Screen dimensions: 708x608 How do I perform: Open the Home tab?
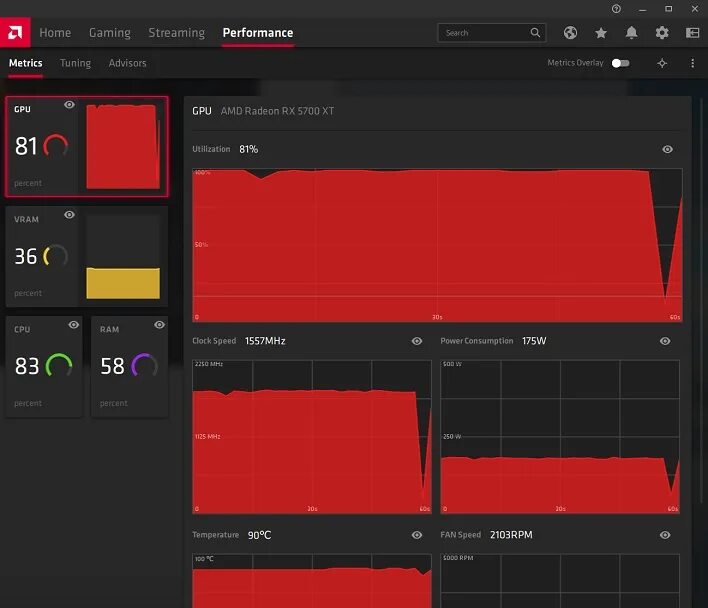click(55, 33)
